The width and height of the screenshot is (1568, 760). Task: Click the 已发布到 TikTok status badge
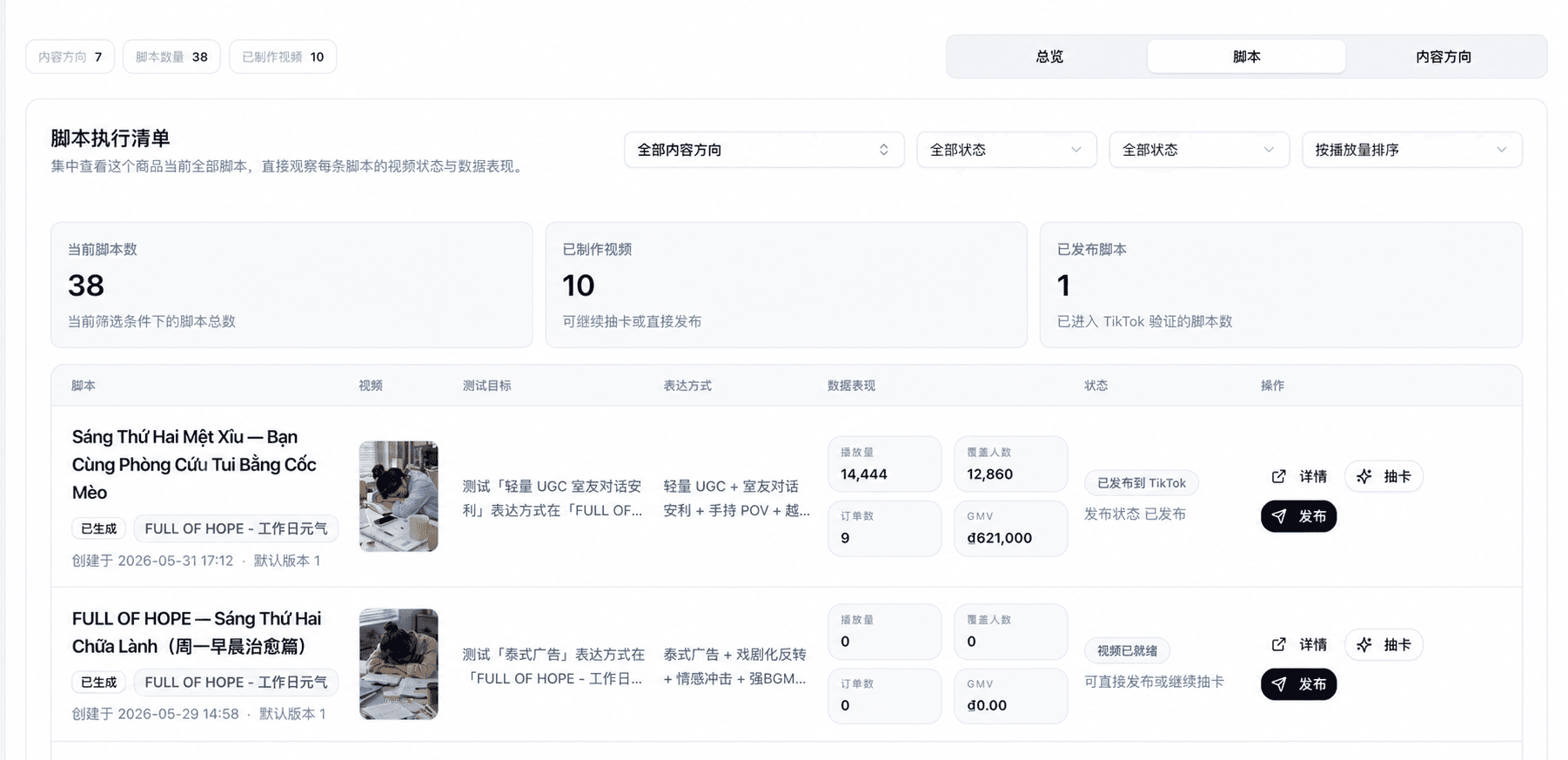point(1142,483)
